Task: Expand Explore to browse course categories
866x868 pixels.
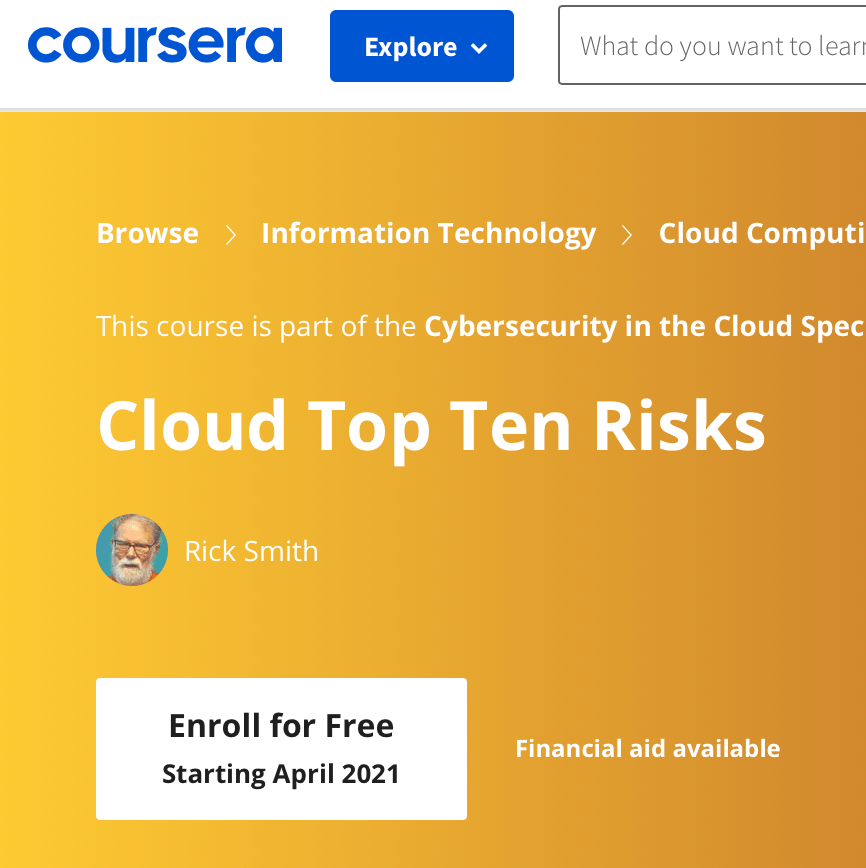Action: click(x=421, y=45)
